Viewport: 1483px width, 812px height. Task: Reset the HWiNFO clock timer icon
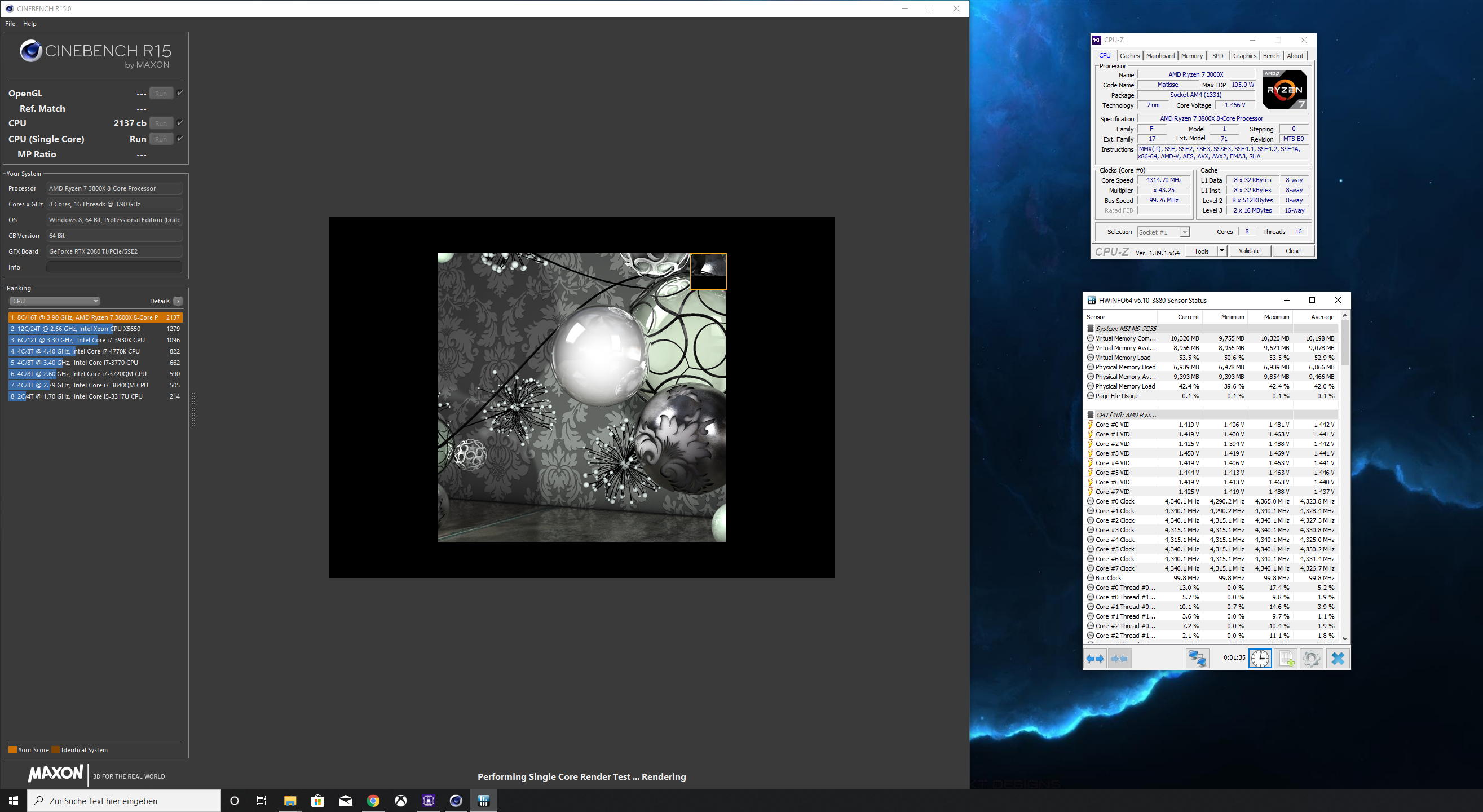tap(1260, 658)
